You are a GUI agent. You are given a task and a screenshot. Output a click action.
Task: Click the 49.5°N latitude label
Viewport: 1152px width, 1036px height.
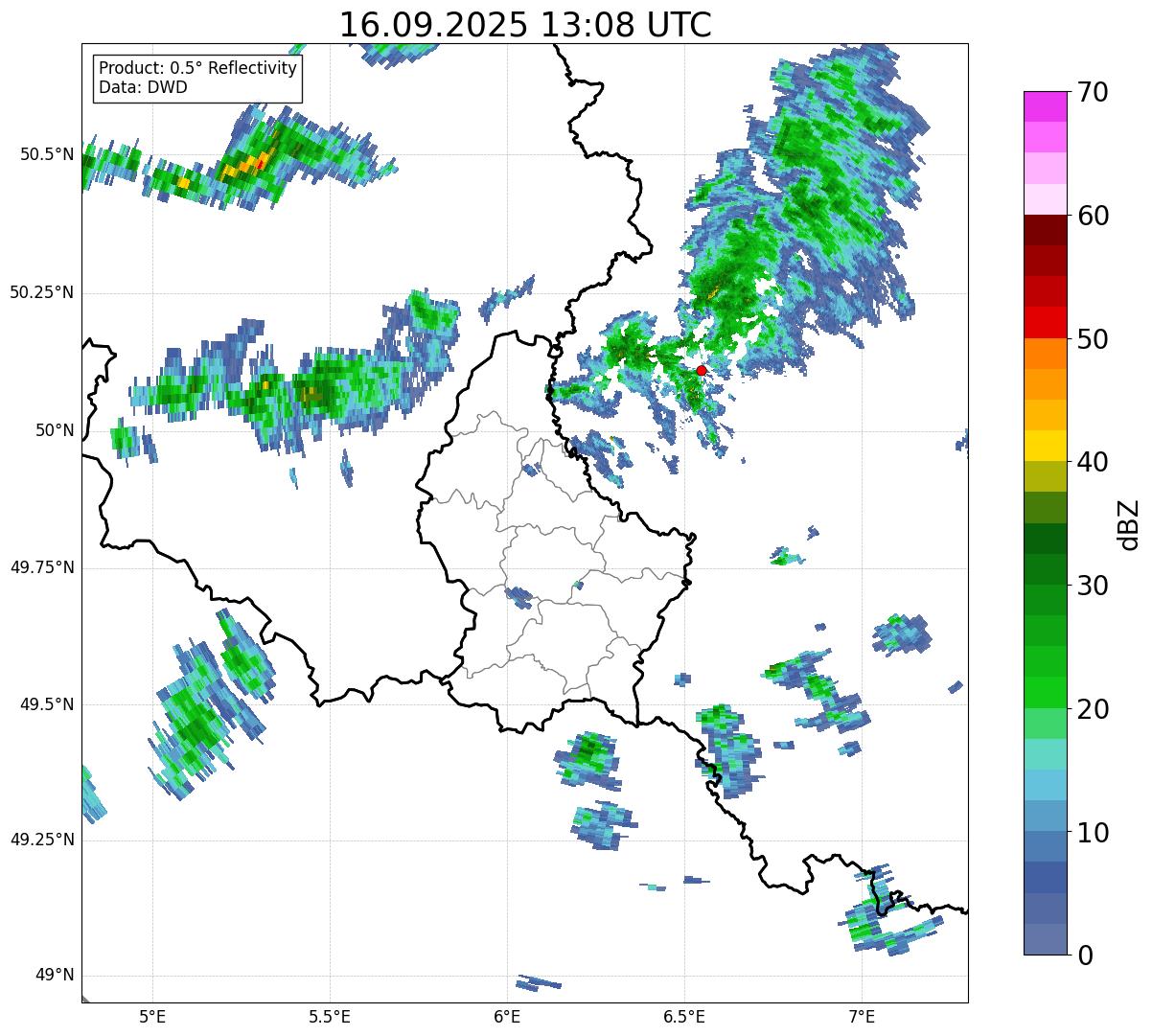(x=48, y=704)
